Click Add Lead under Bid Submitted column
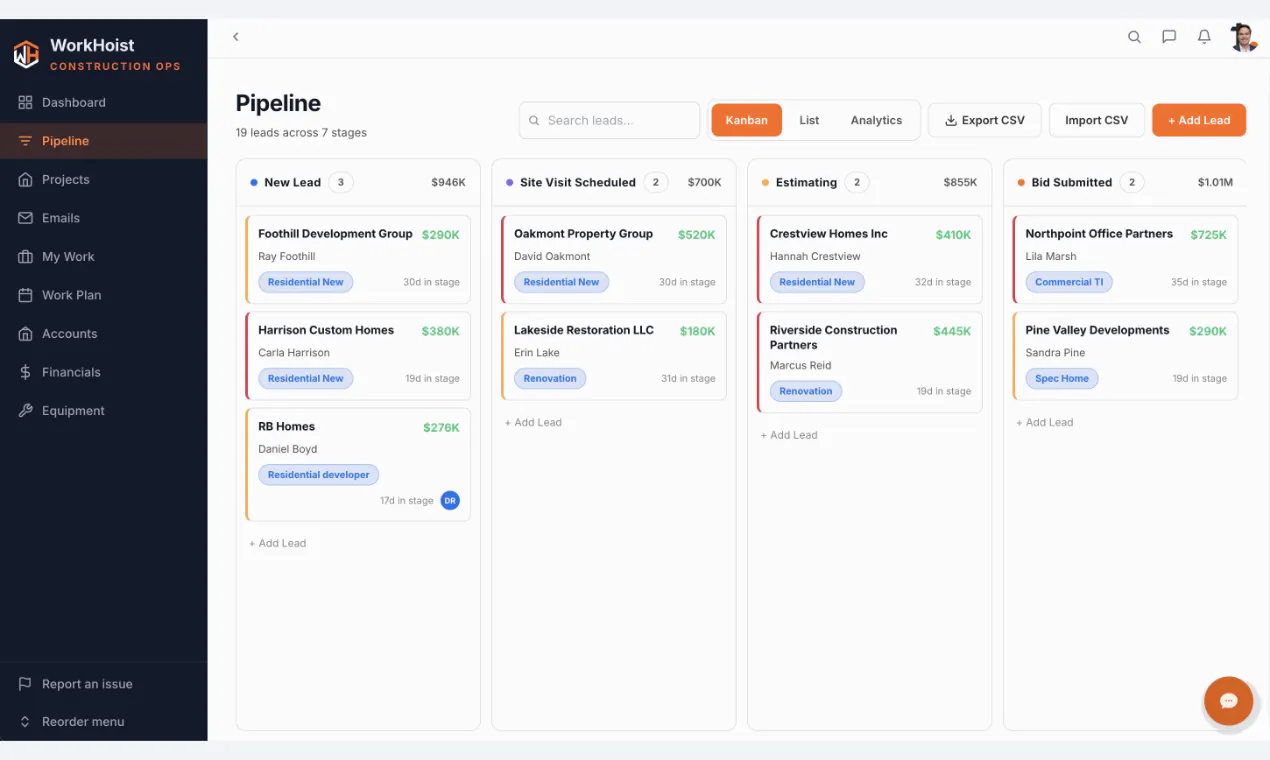The height and width of the screenshot is (760, 1270). (x=1045, y=422)
